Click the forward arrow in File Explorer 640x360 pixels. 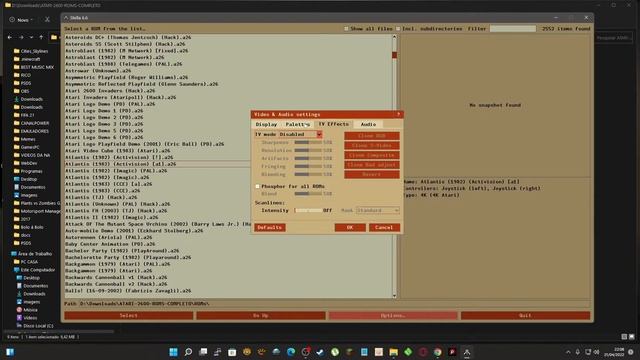(x=21, y=37)
